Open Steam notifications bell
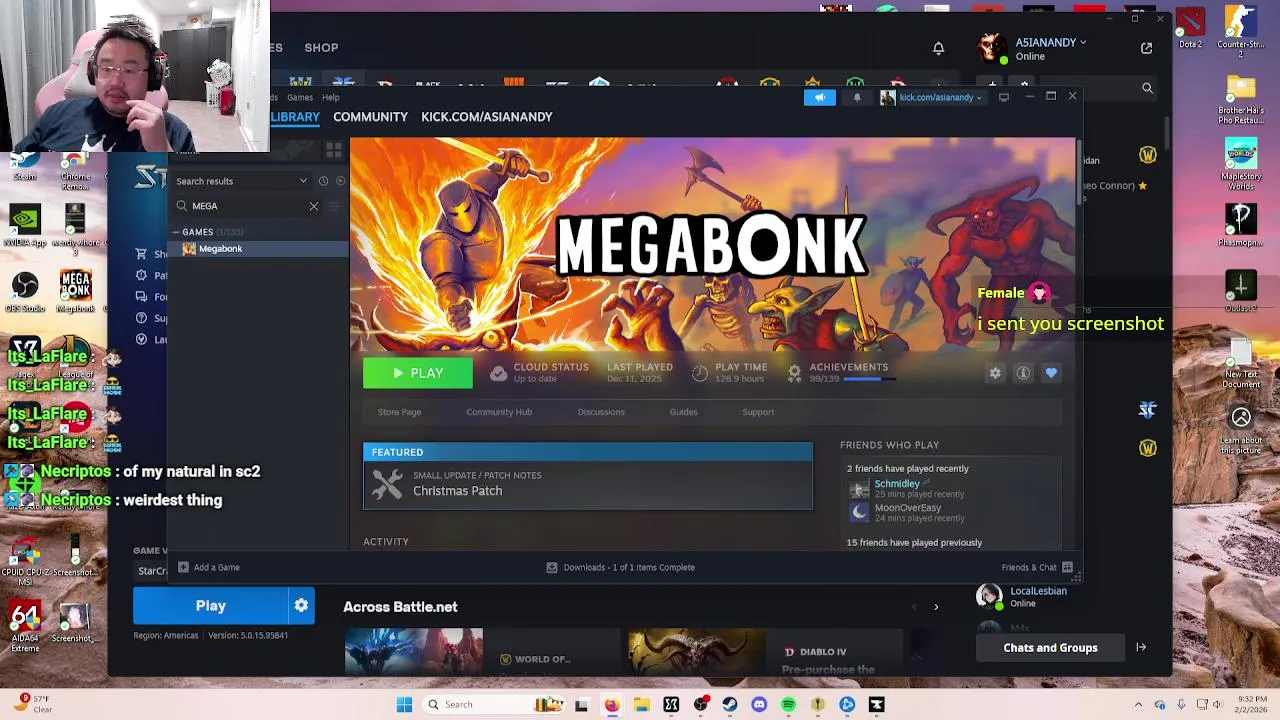This screenshot has width=1280, height=720. [x=857, y=97]
